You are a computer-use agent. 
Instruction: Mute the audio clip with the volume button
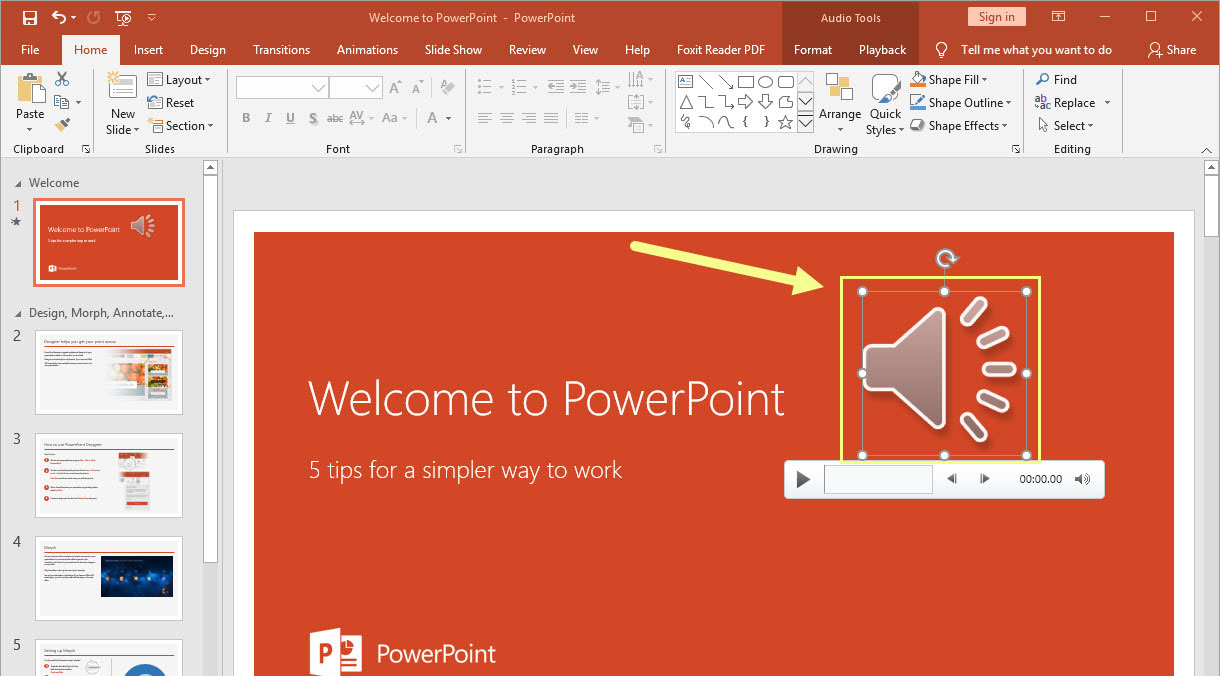click(x=1083, y=479)
